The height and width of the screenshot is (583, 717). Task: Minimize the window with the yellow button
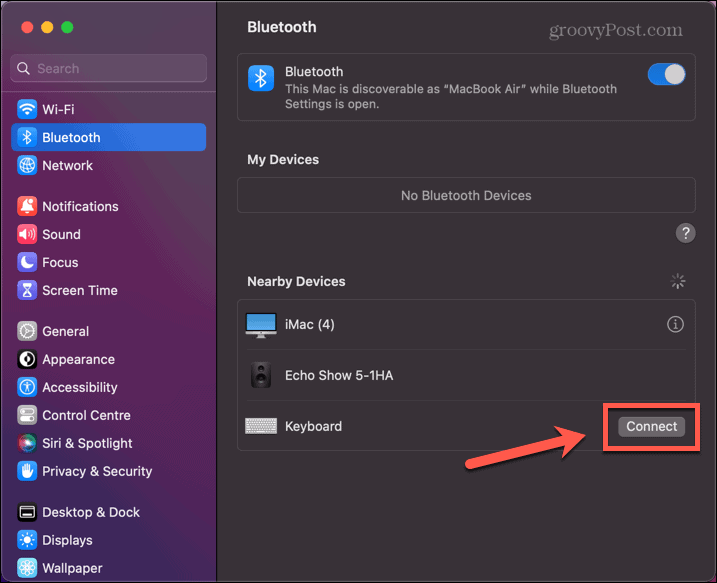pos(47,27)
